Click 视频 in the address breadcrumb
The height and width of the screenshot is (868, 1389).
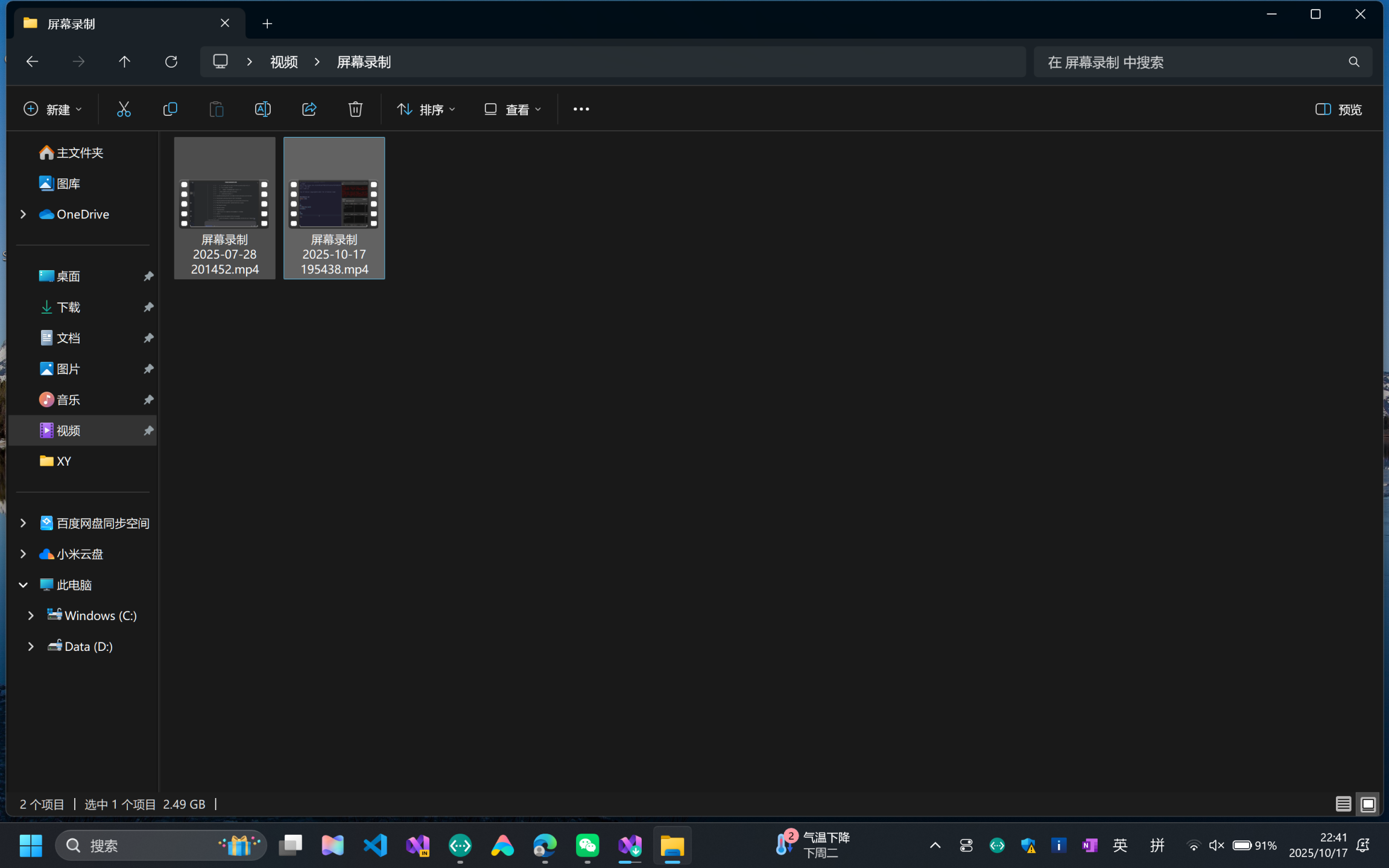pyautogui.click(x=283, y=62)
